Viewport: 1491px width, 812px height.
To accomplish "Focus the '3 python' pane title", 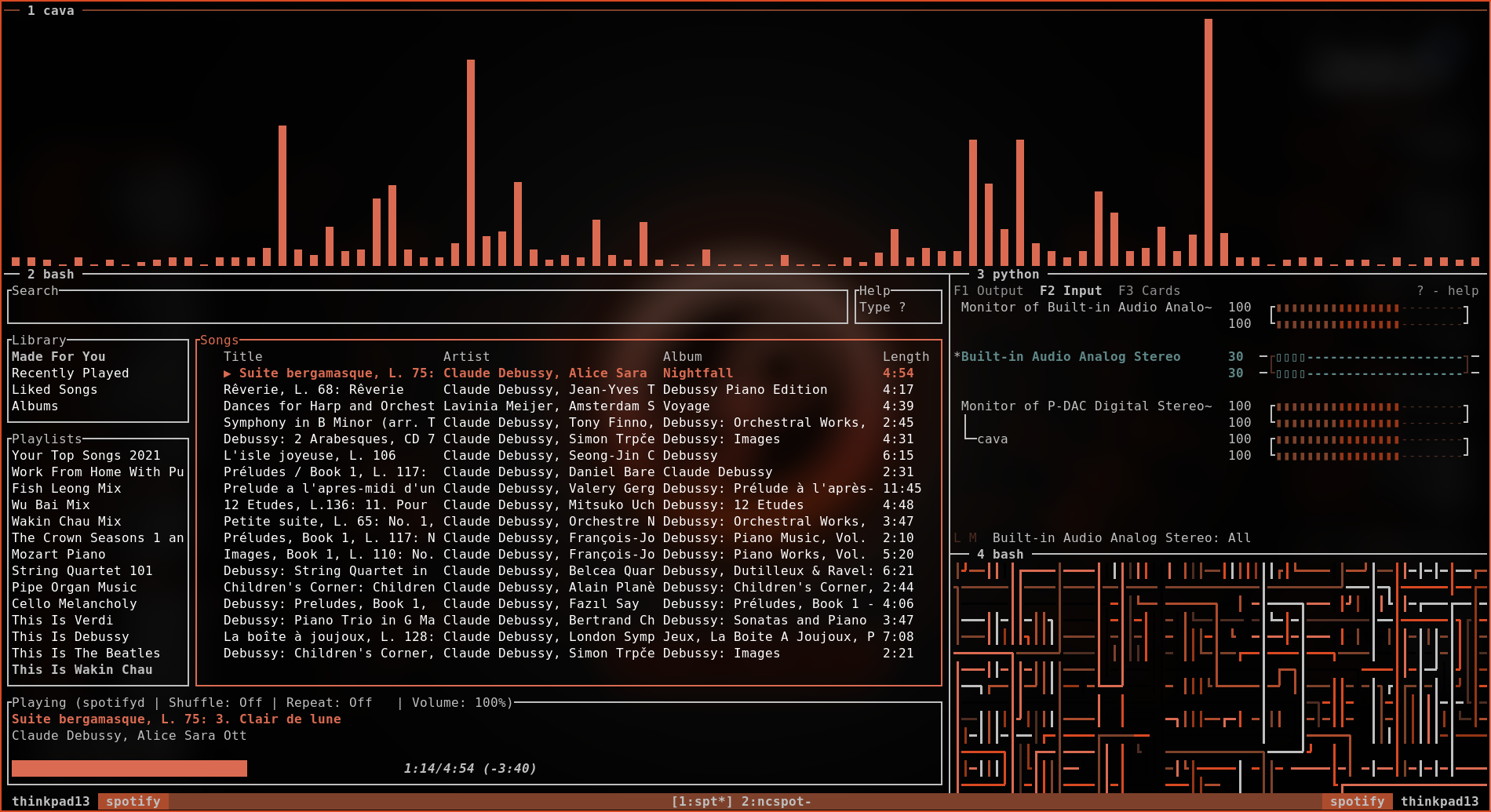I will [x=1008, y=275].
